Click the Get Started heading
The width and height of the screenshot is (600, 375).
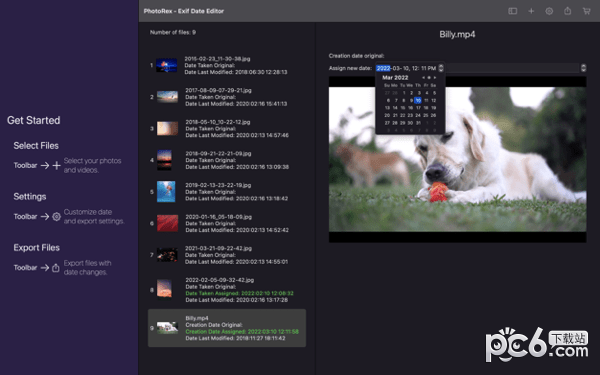[x=34, y=120]
